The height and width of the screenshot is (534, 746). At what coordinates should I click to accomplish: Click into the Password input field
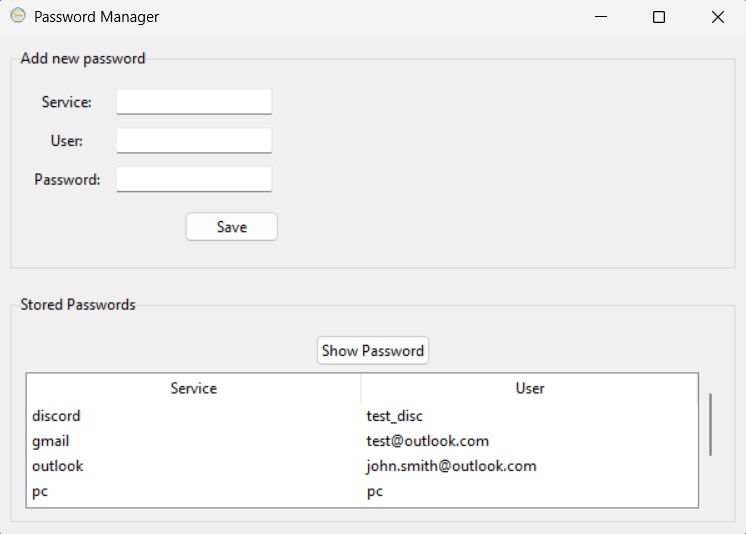(194, 179)
